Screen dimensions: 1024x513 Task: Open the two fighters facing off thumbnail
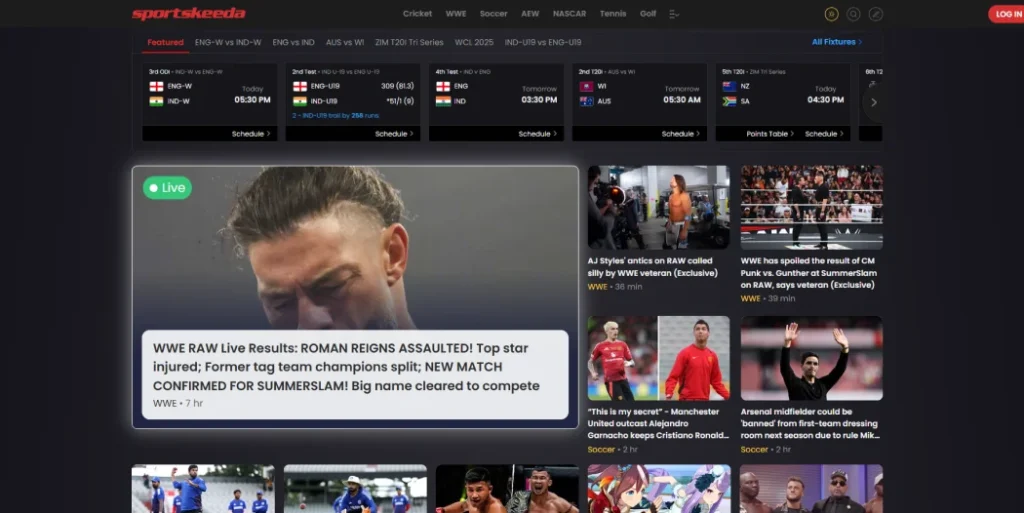pyautogui.click(x=507, y=488)
